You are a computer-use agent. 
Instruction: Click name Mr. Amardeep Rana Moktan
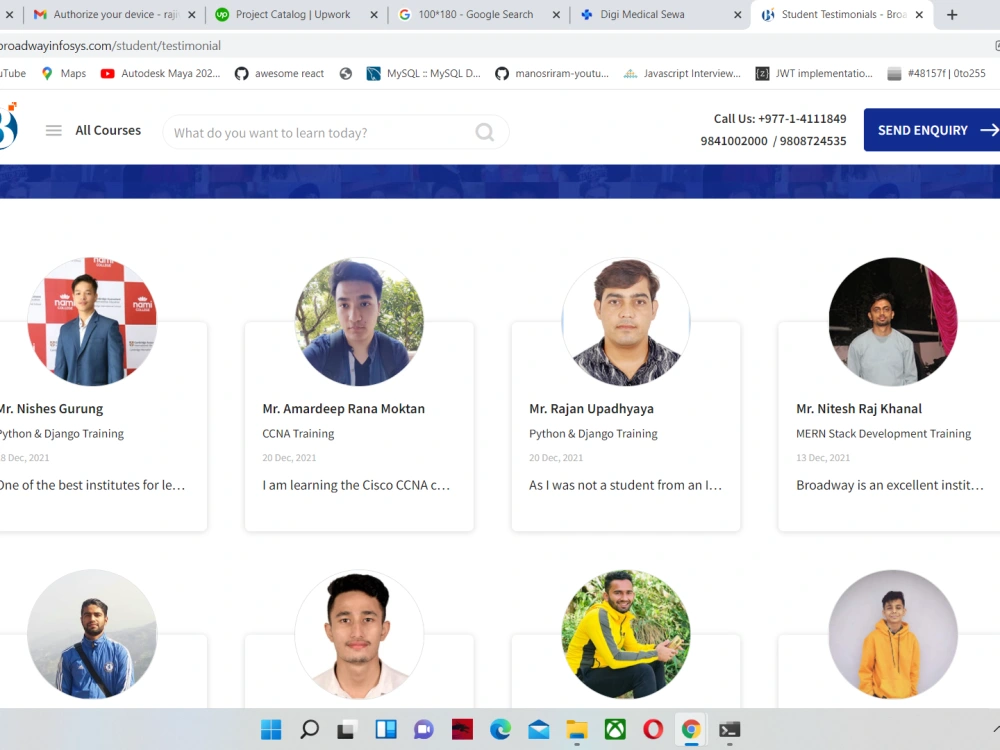[343, 409]
